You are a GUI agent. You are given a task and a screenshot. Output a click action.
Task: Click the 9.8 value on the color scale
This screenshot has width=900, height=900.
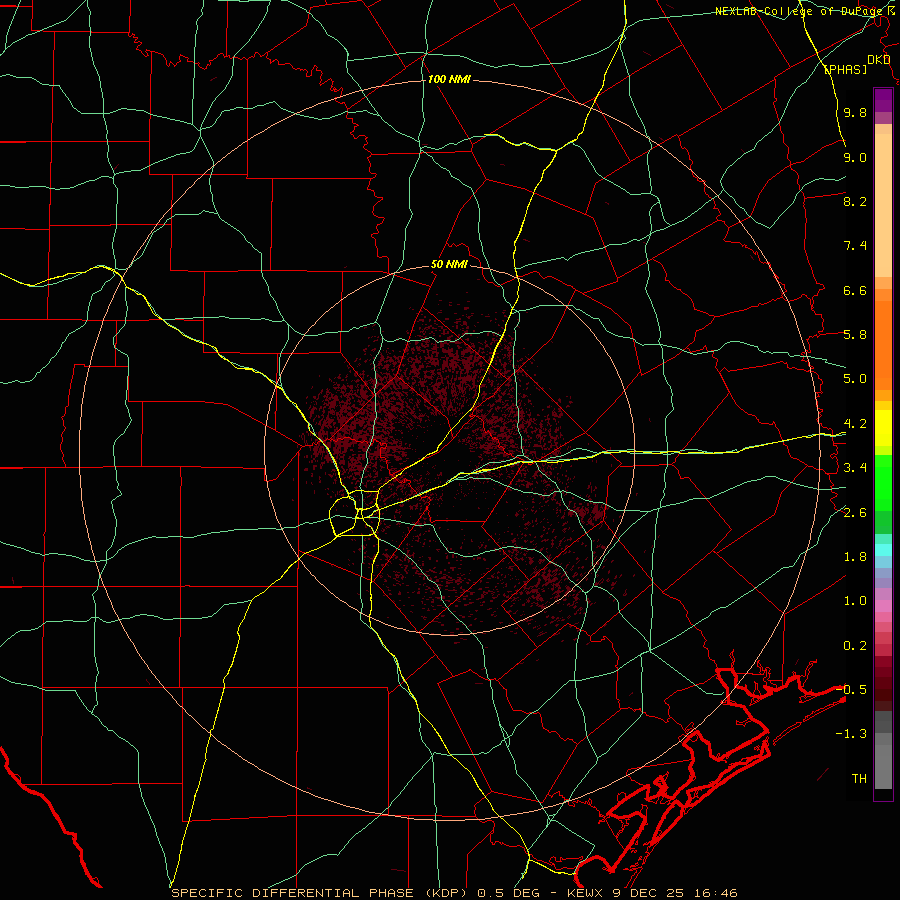pos(855,112)
